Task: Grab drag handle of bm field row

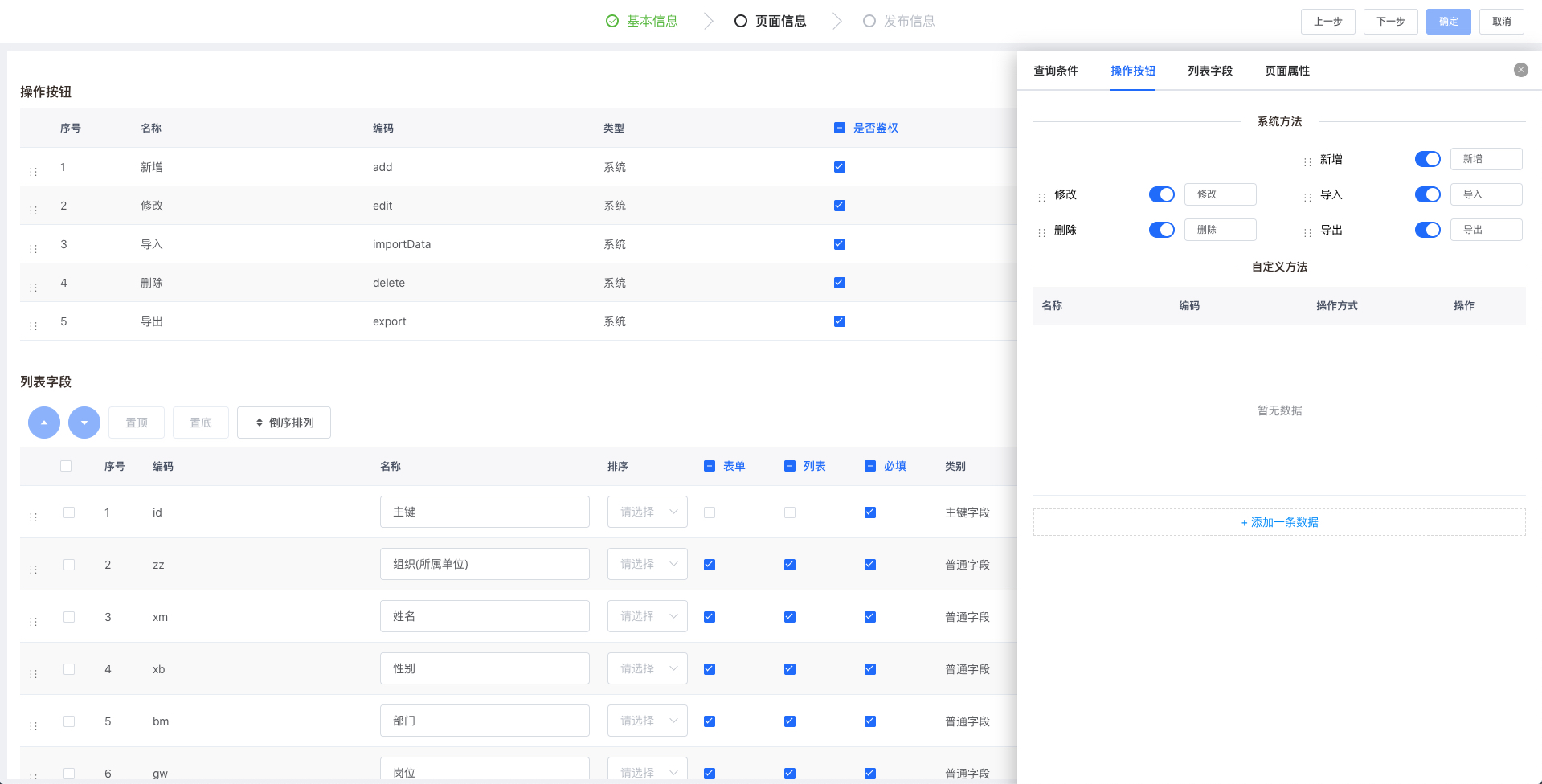Action: (x=33, y=726)
